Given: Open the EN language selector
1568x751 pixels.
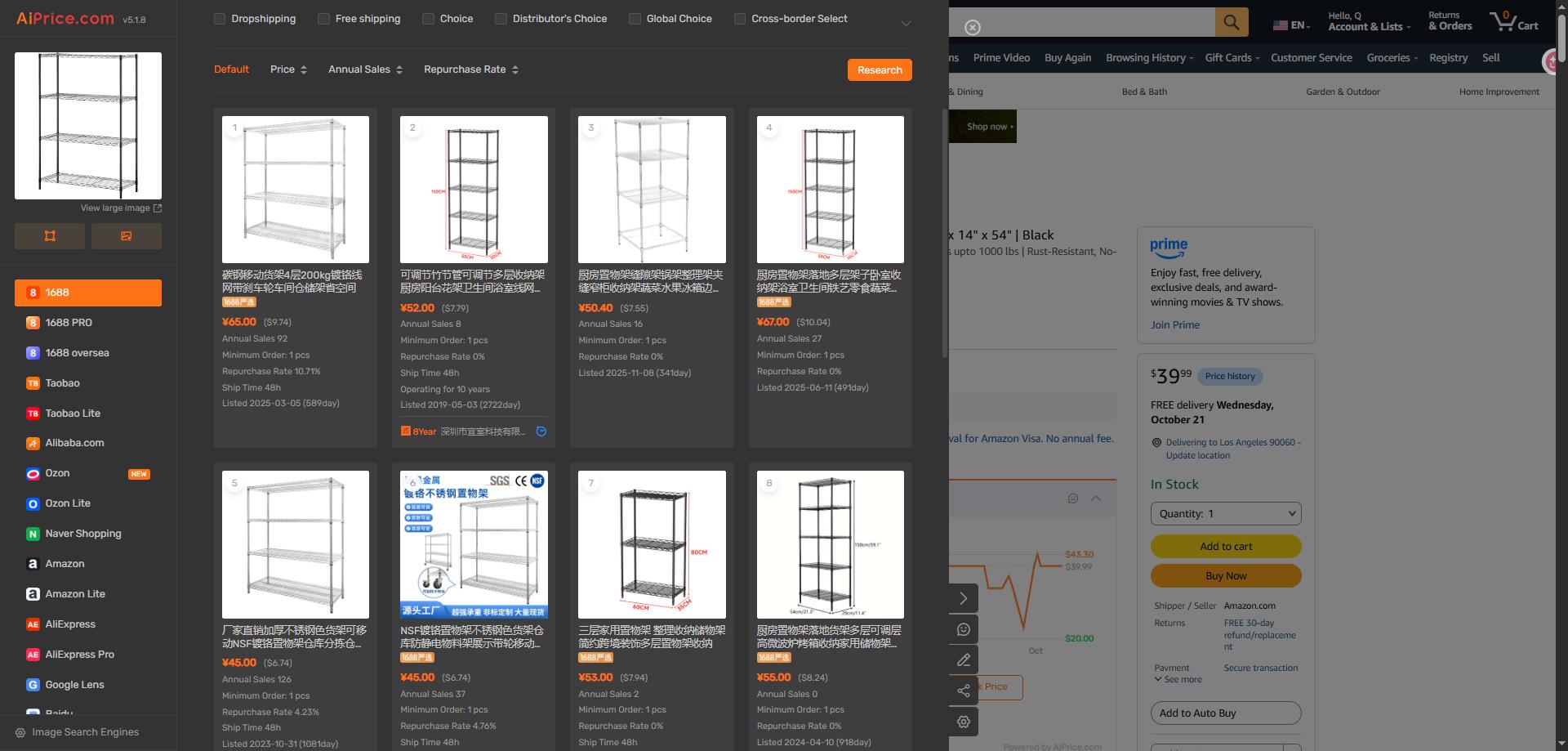Looking at the screenshot, I should tap(1292, 25).
